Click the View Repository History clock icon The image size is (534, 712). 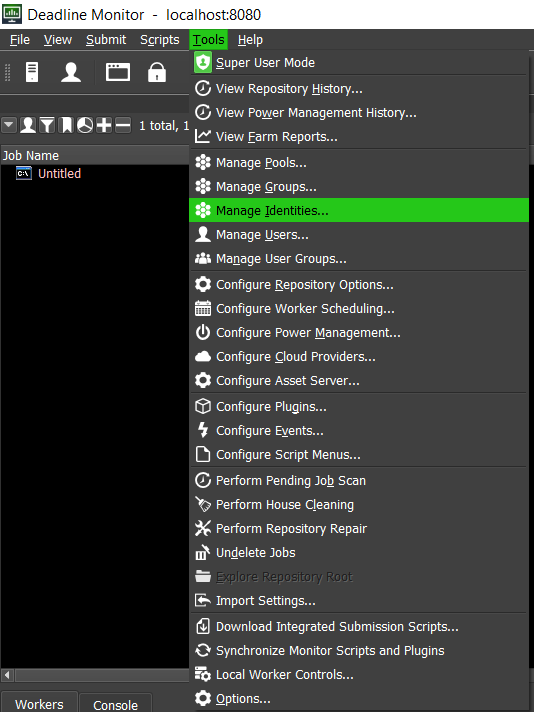click(203, 89)
